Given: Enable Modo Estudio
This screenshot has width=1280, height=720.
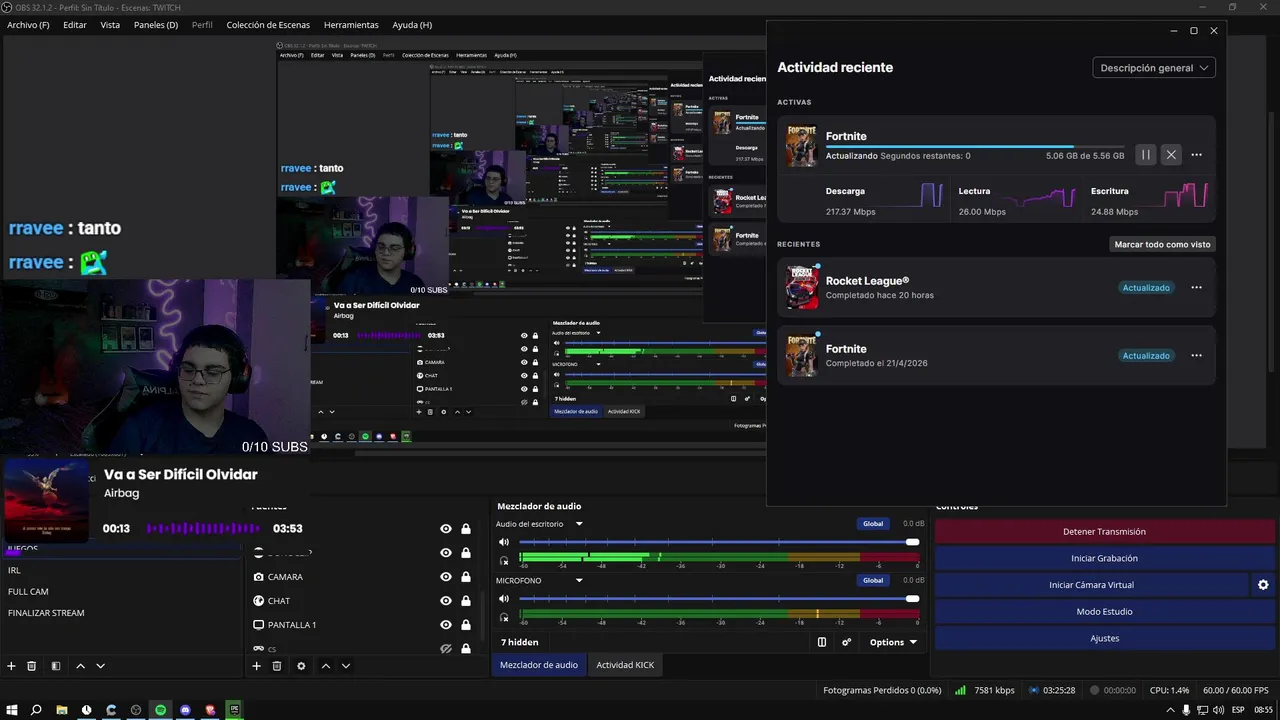Looking at the screenshot, I should click(x=1104, y=611).
